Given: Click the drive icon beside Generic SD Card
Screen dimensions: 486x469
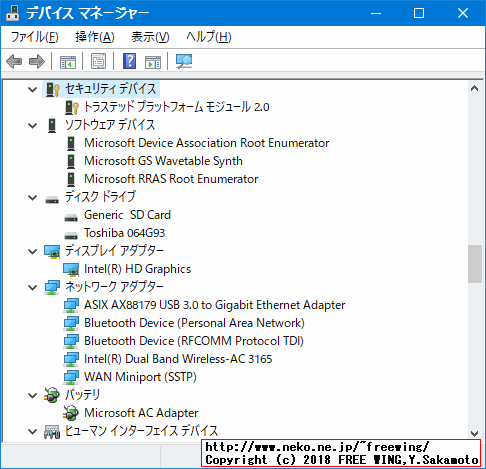Looking at the screenshot, I should tap(71, 217).
